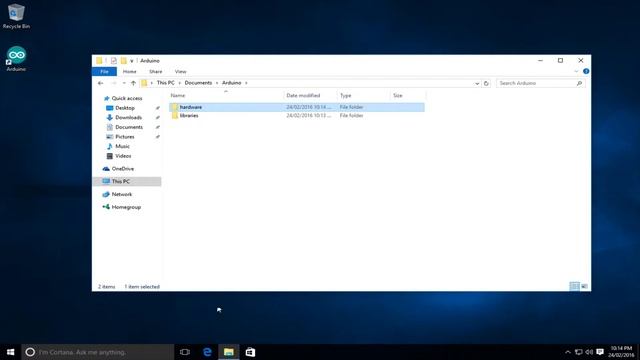The height and width of the screenshot is (360, 640).
Task: Click the title bar folder icon
Action: (x=99, y=61)
